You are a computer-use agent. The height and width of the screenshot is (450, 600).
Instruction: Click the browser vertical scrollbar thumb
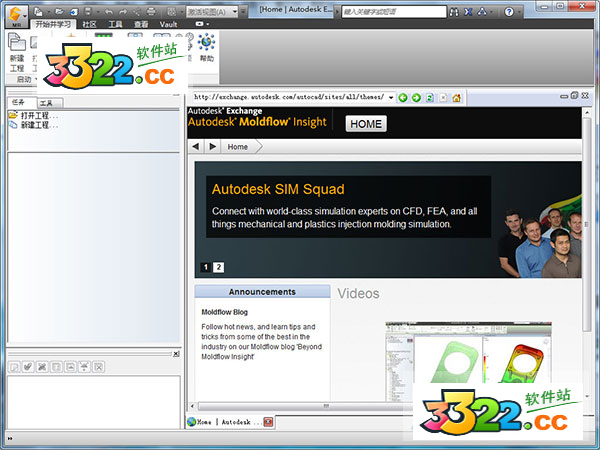(x=587, y=225)
